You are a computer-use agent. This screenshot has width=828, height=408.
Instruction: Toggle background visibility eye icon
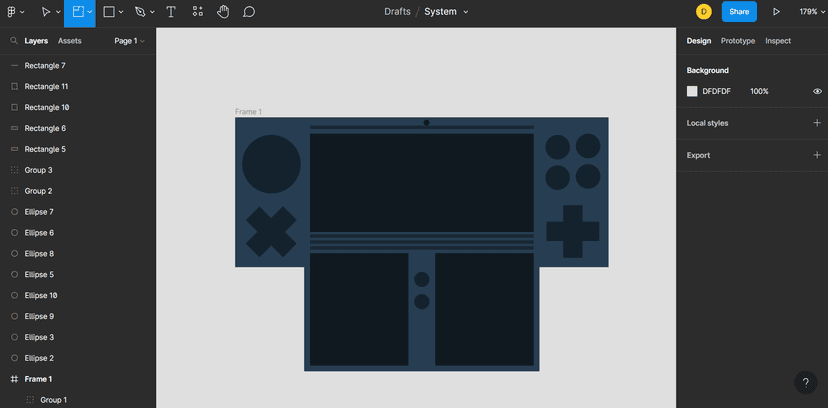(817, 91)
